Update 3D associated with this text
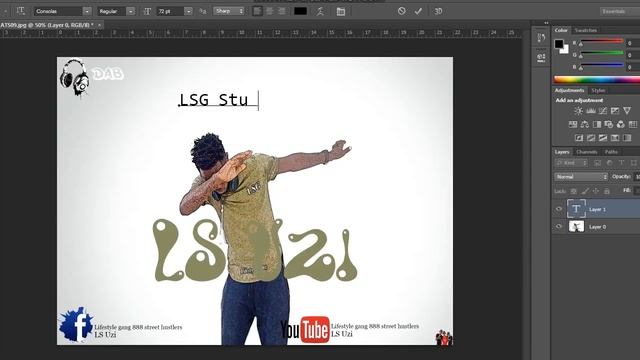Image resolution: width=640 pixels, height=360 pixels. point(438,11)
